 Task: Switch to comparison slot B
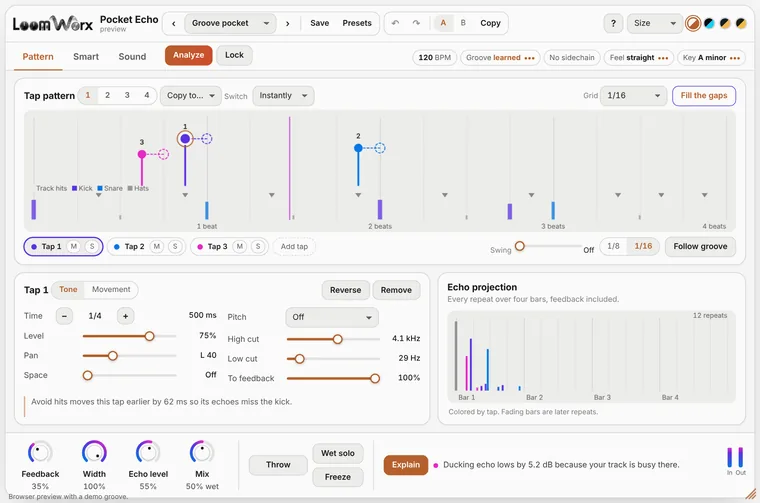[x=463, y=23]
